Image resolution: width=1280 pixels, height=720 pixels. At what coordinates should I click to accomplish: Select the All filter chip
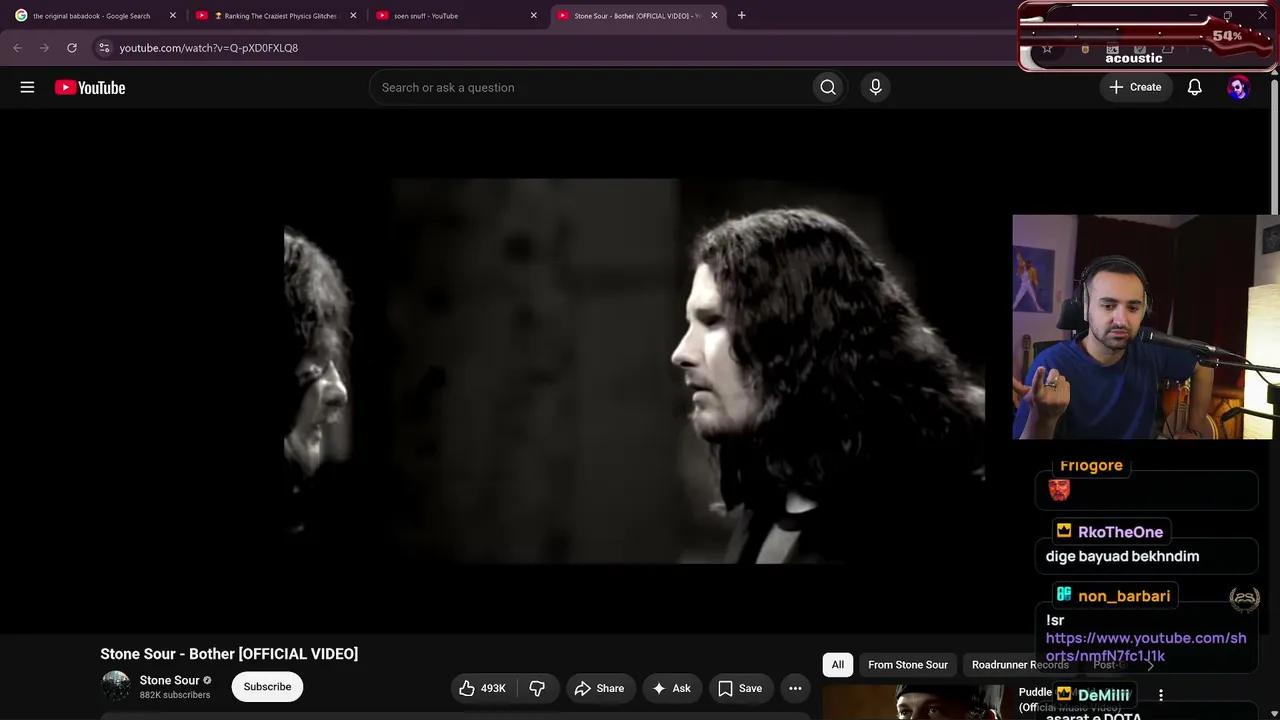pos(838,665)
